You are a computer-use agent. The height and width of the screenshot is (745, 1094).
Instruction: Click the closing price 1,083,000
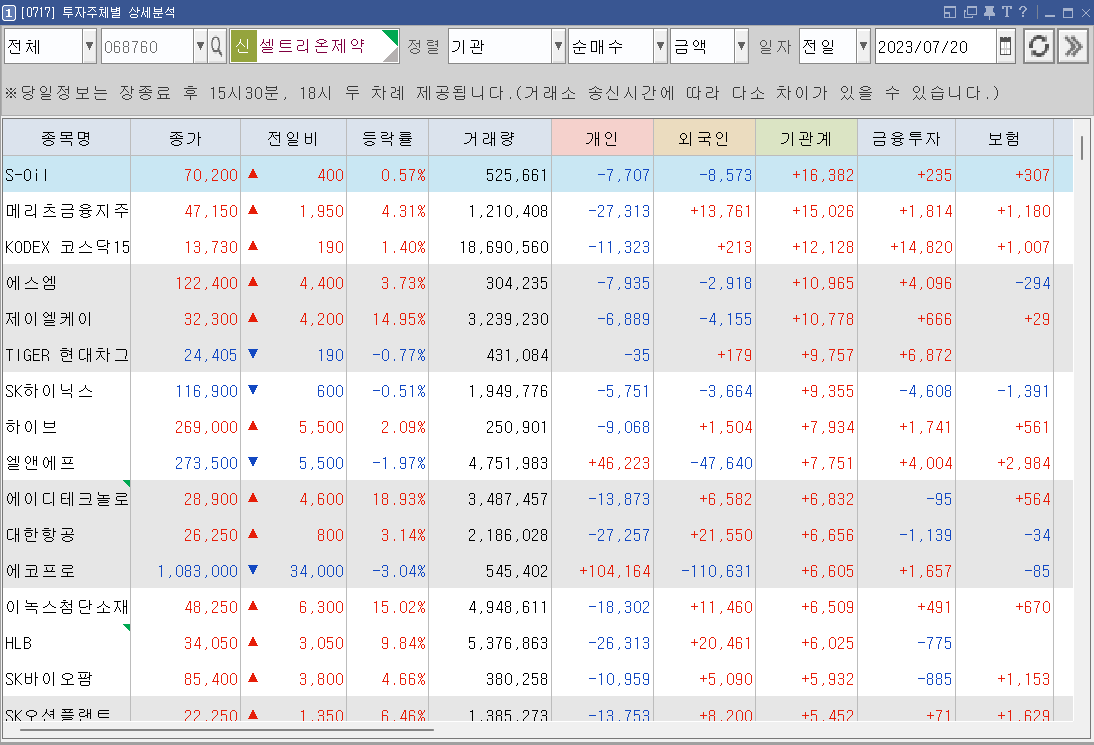click(197, 571)
